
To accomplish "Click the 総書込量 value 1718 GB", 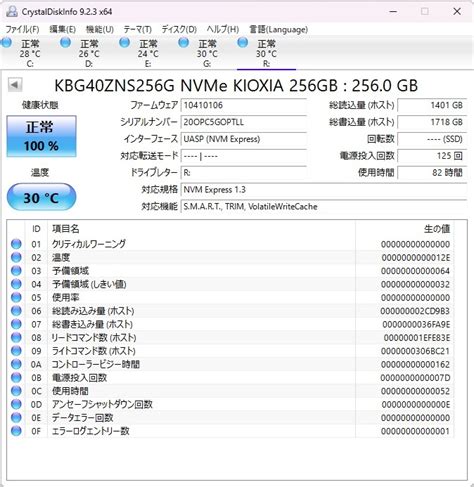I will point(432,122).
